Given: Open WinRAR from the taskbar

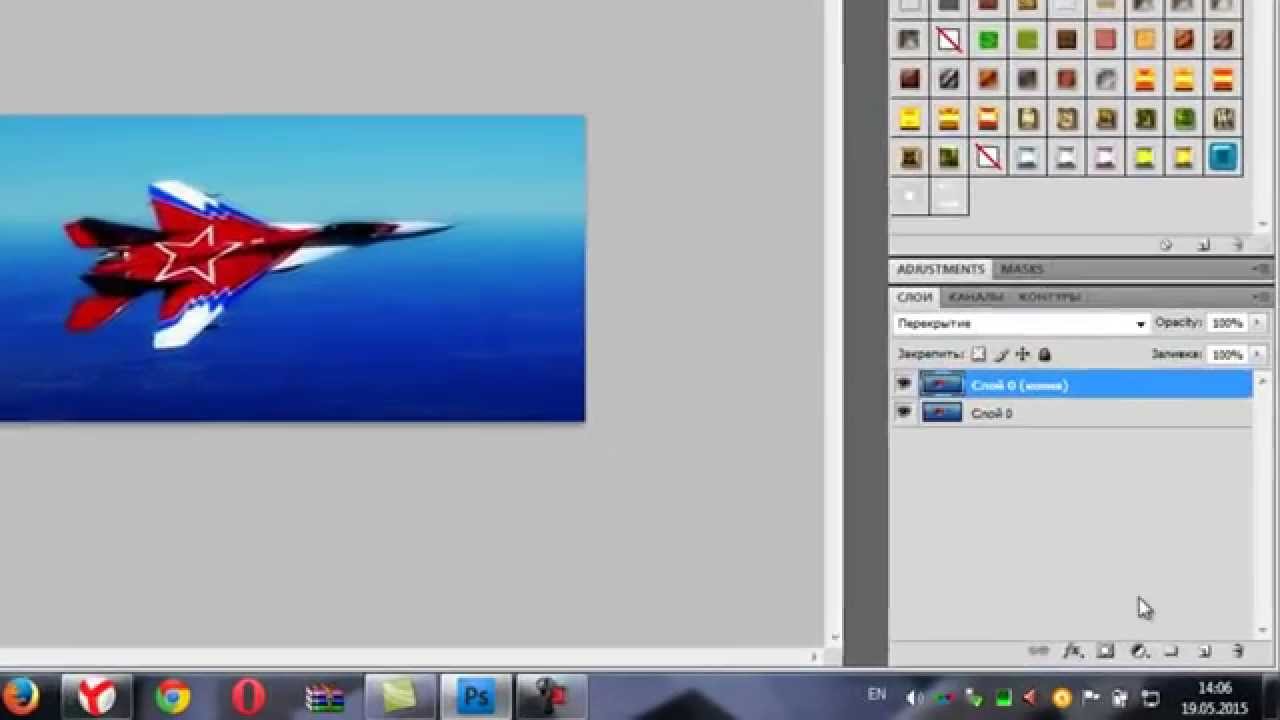Looking at the screenshot, I should click(x=324, y=696).
